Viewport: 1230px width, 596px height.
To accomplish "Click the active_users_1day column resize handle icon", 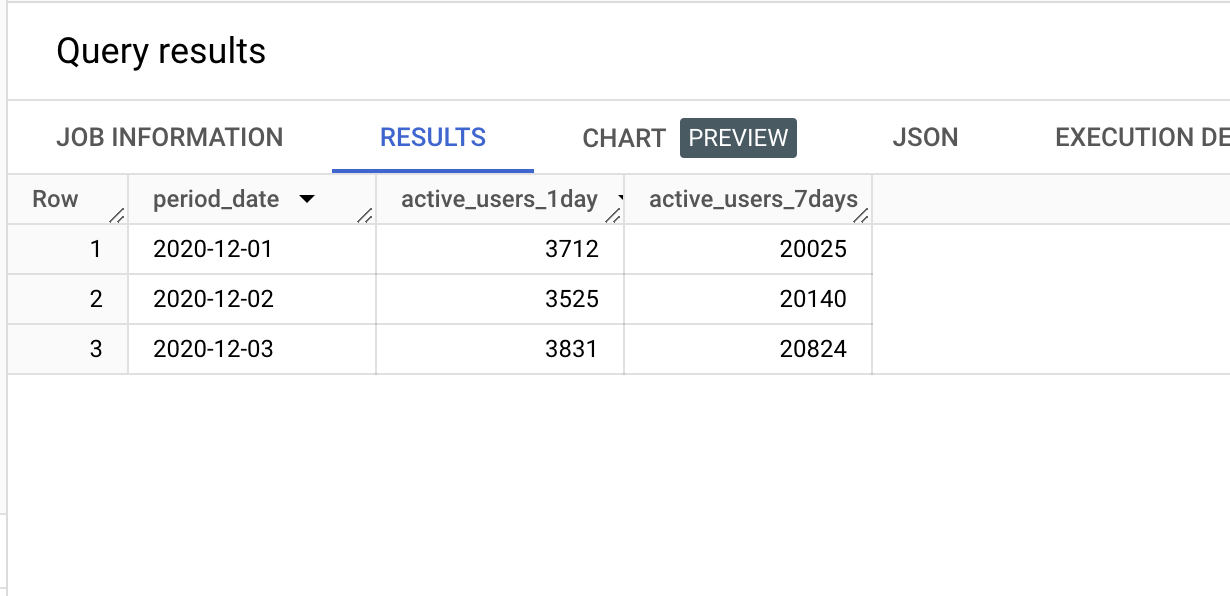I will (613, 214).
